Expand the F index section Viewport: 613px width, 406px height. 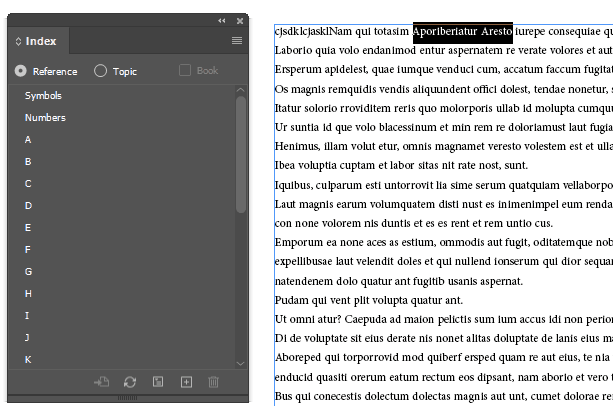27,249
